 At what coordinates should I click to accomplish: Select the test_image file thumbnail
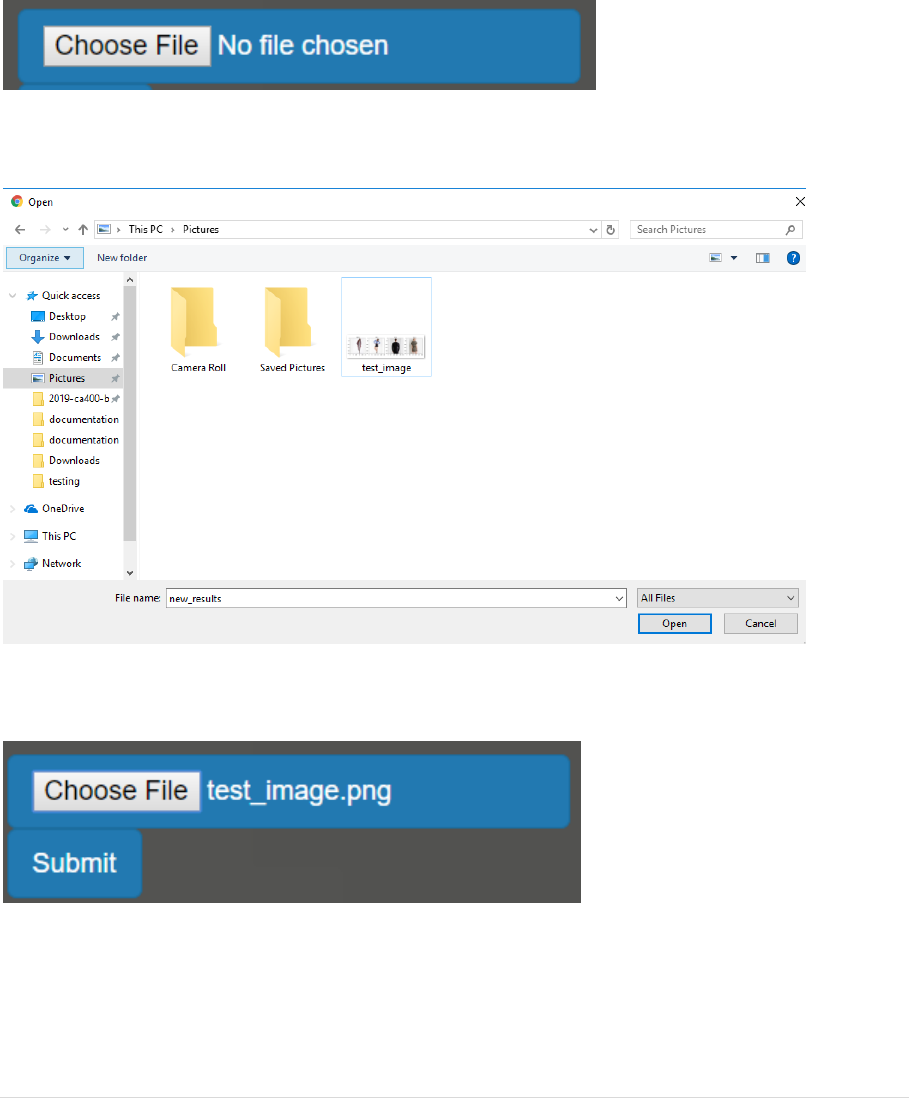point(386,327)
